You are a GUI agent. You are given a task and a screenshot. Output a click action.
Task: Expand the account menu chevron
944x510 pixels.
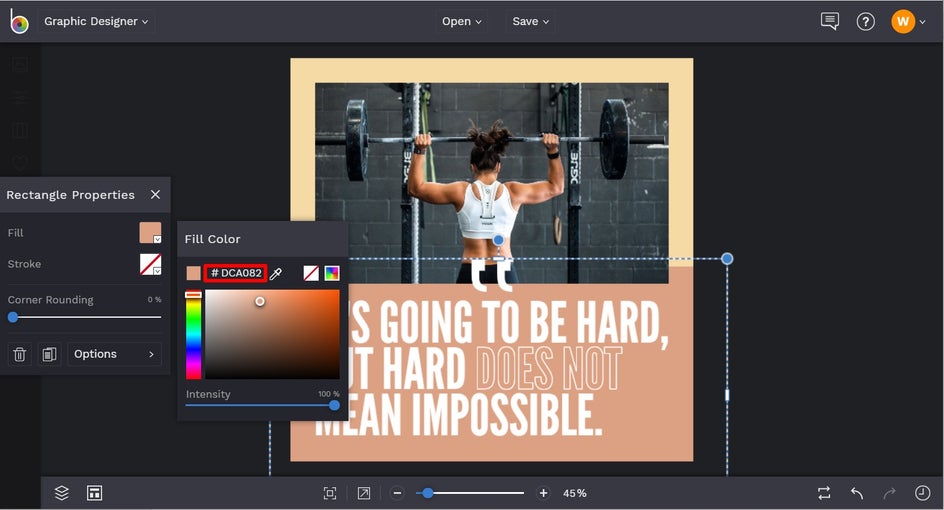click(922, 22)
